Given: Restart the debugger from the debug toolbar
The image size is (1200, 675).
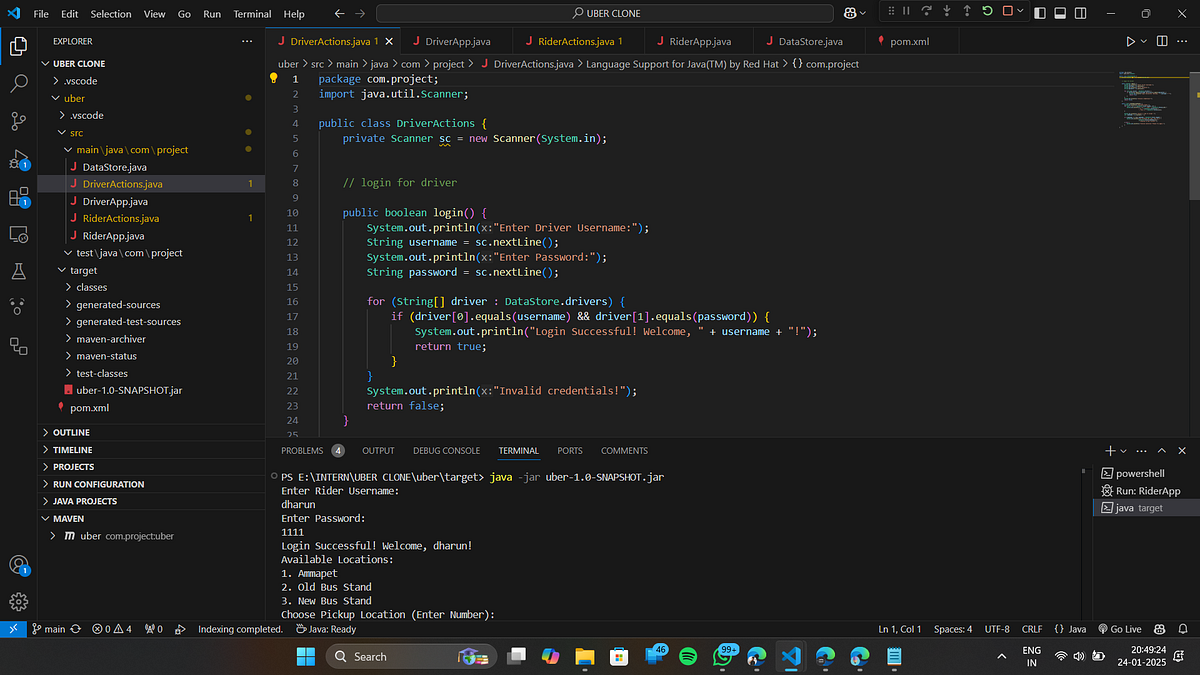Looking at the screenshot, I should (987, 11).
